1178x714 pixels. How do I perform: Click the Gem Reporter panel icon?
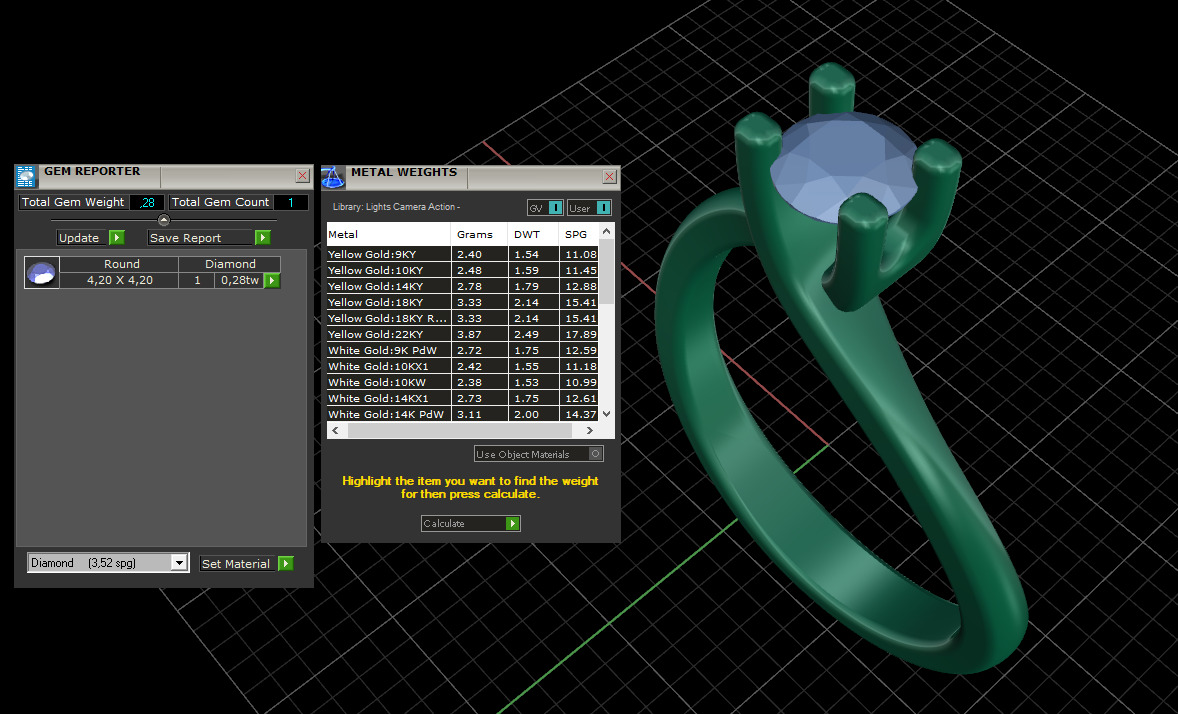point(26,176)
